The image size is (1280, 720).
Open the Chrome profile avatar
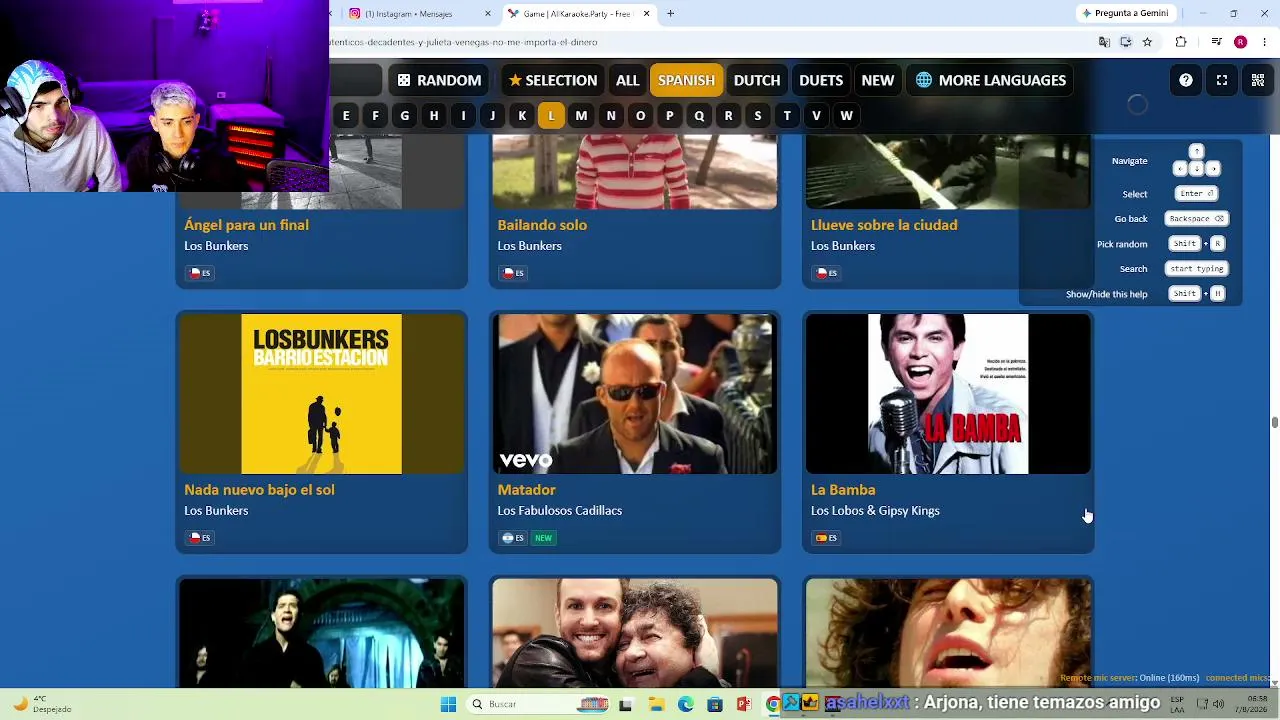tap(1240, 42)
